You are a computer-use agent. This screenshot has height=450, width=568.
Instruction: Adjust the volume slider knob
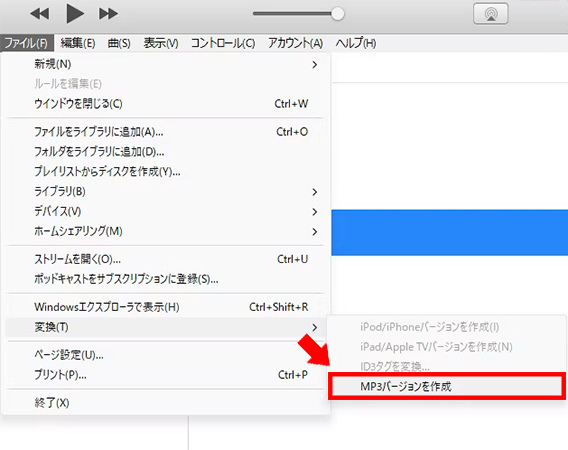coord(338,14)
